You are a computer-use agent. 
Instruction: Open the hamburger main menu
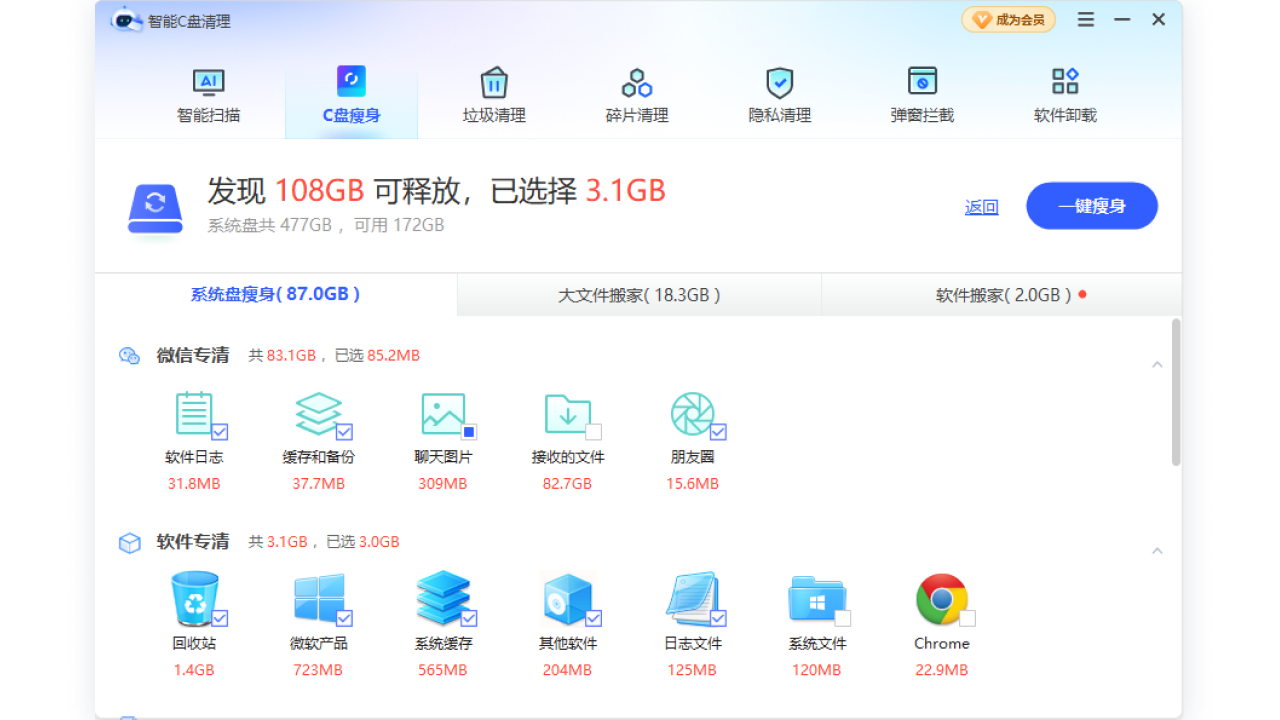point(1086,20)
